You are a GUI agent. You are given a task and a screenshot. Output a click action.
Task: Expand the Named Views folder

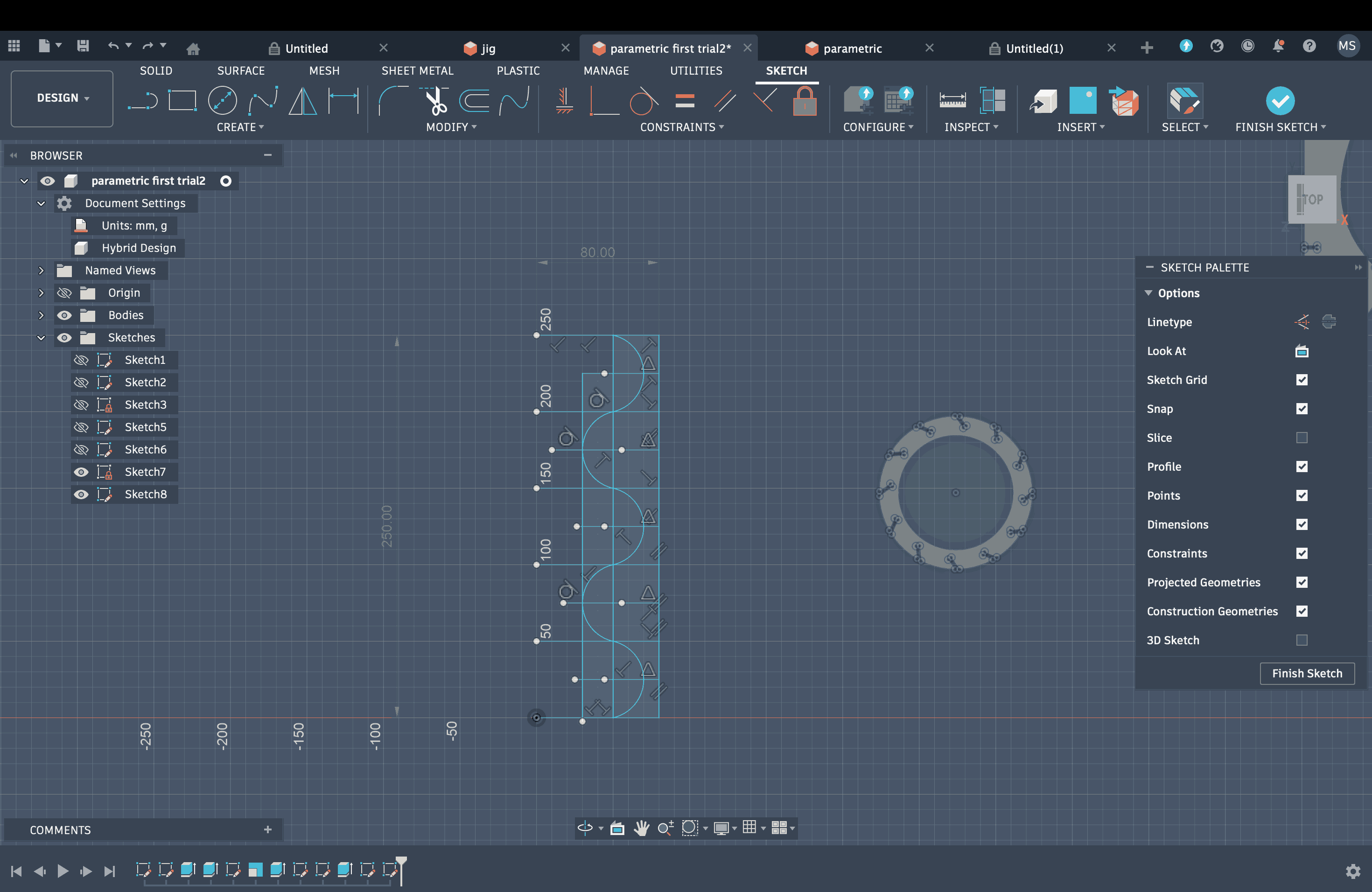pos(41,270)
